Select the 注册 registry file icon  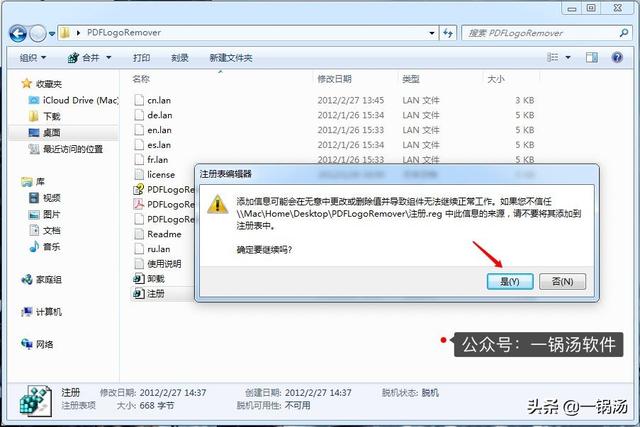point(139,293)
